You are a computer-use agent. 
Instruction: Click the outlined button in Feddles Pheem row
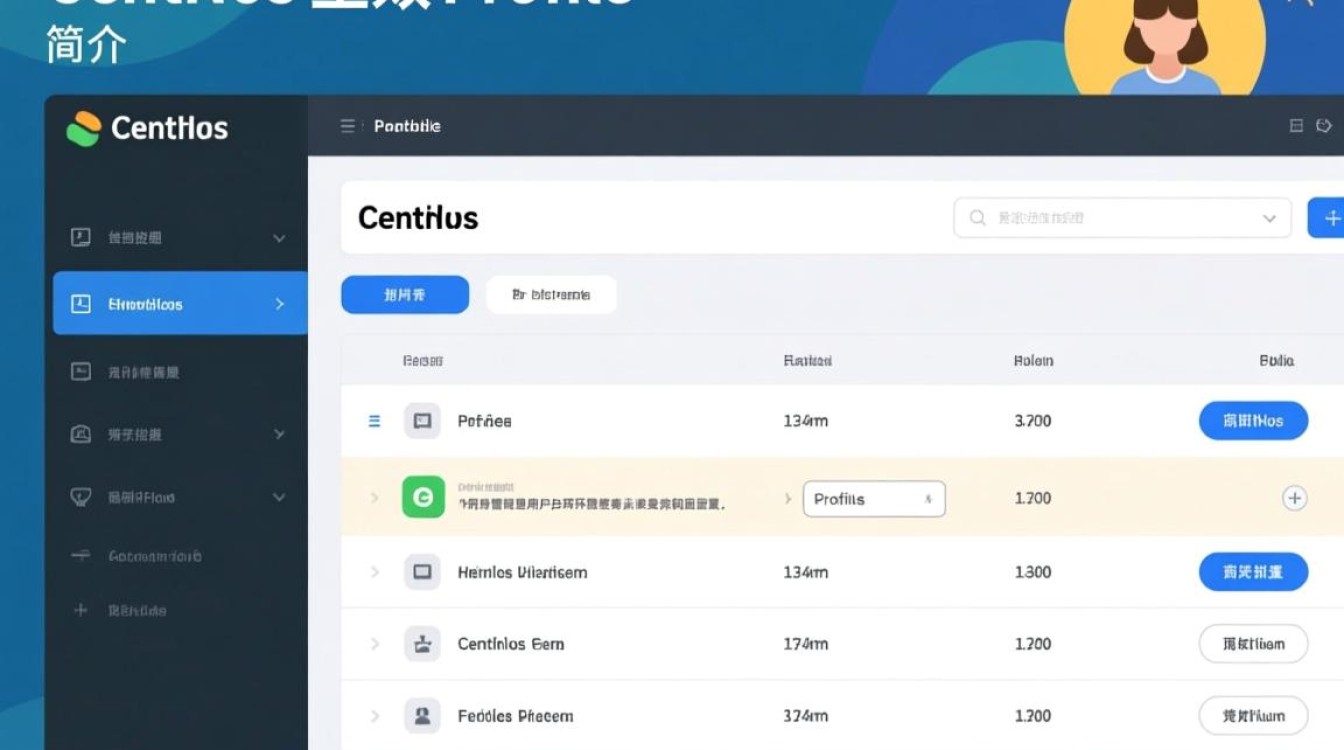(x=1254, y=716)
